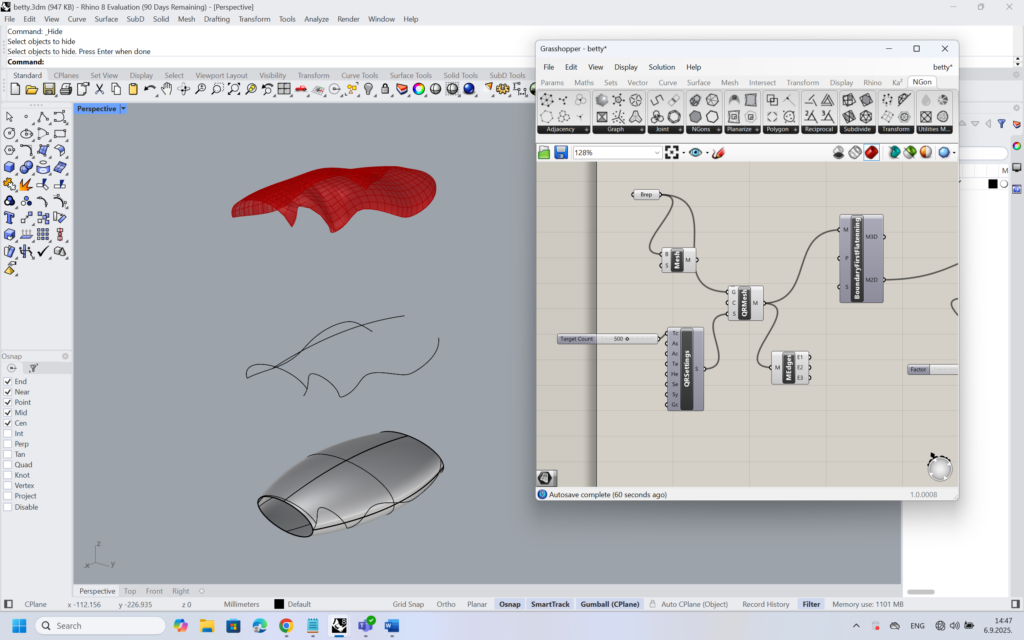Open the Perspective viewport dropdown arrow
This screenshot has width=1024, height=640.
pos(123,108)
